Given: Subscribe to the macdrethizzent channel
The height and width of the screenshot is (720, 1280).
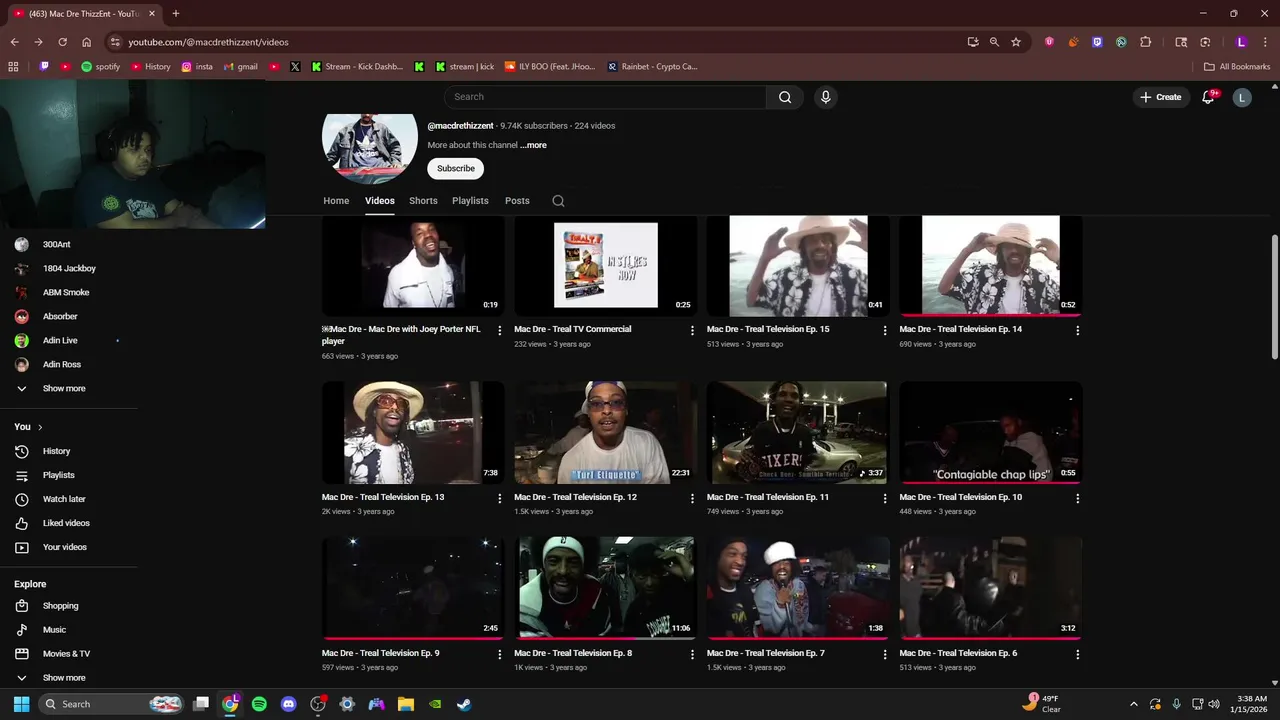Looking at the screenshot, I should pos(455,169).
